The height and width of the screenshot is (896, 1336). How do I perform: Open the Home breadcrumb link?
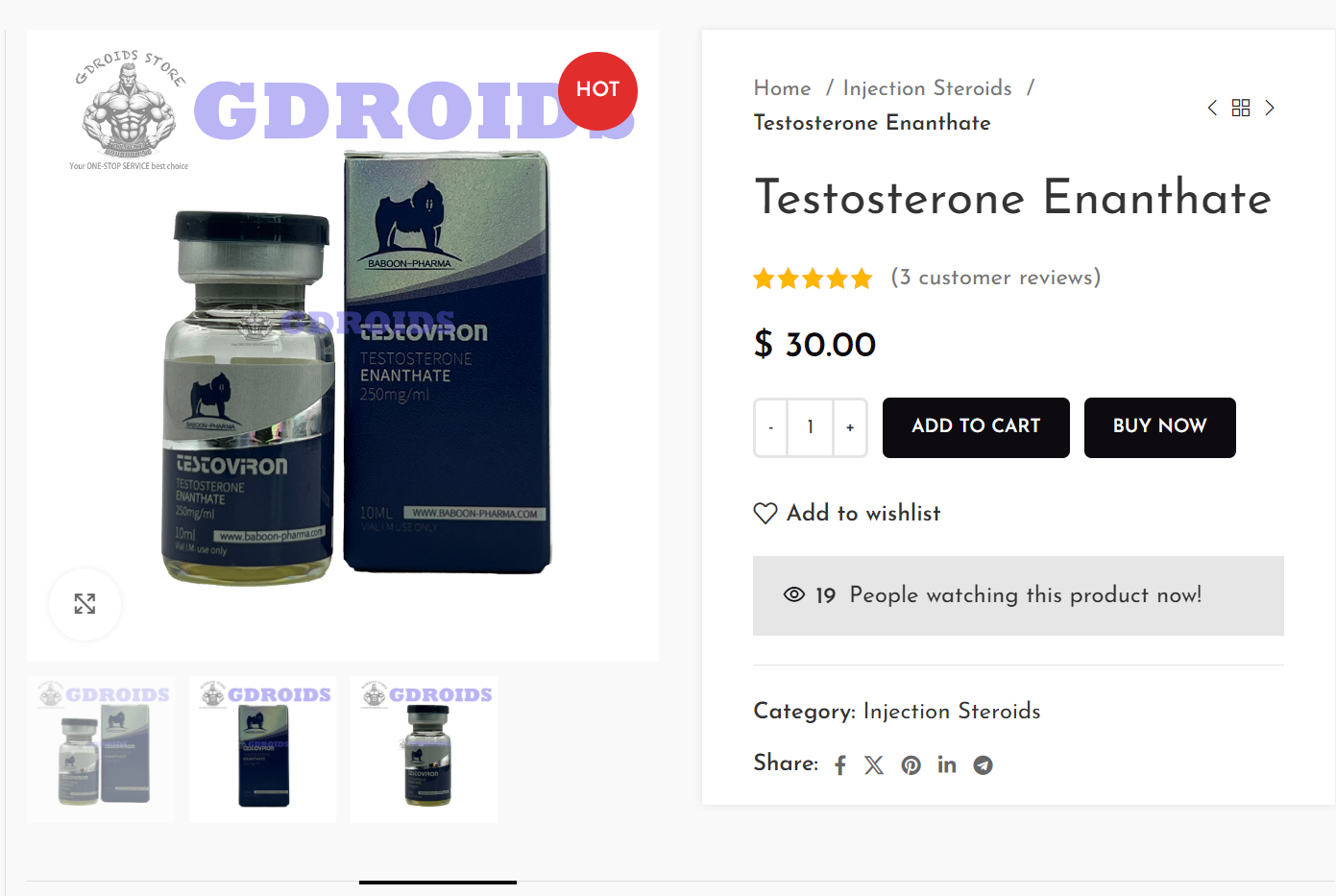point(783,88)
